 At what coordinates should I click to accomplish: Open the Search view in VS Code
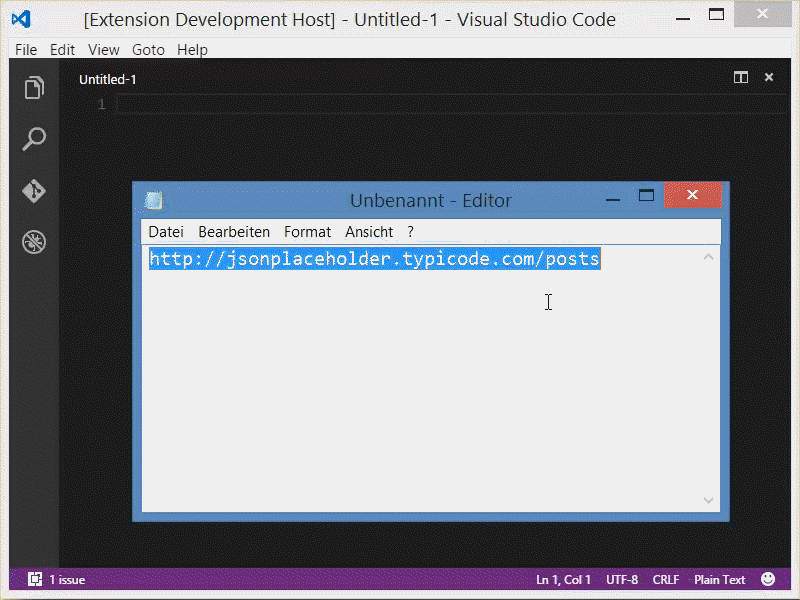point(34,139)
